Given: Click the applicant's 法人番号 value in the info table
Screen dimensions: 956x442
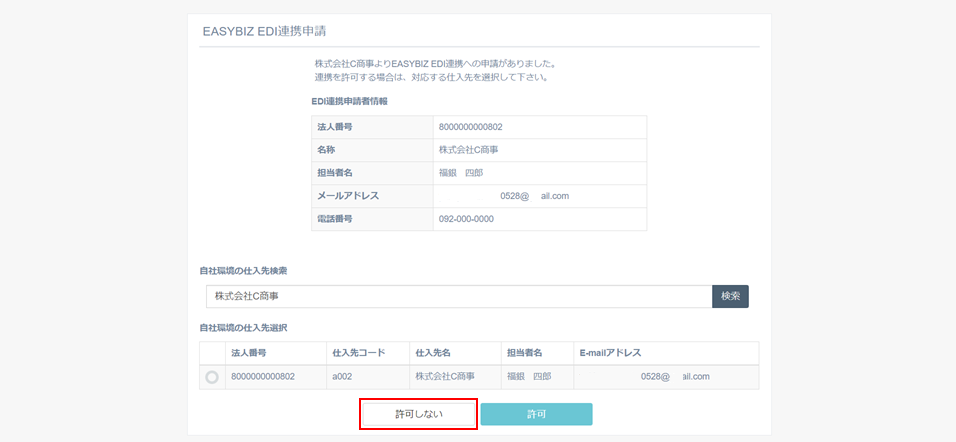Looking at the screenshot, I should (470, 127).
